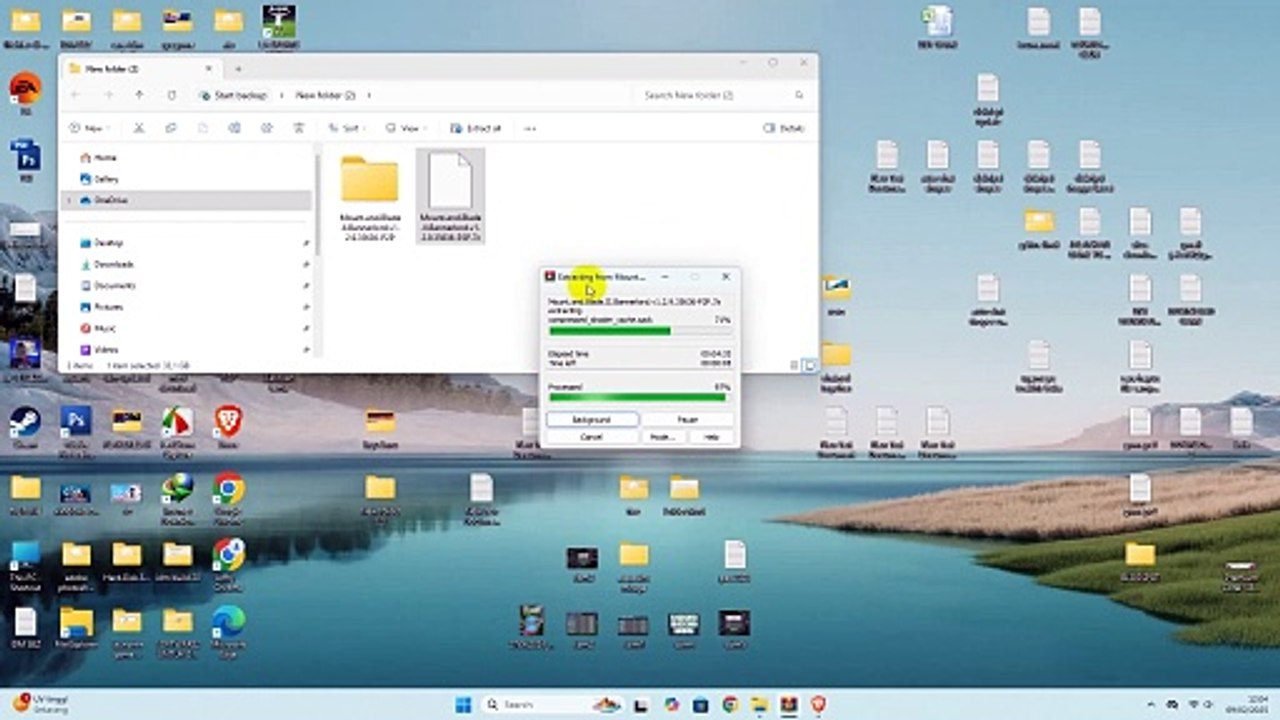Screen dimensions: 1280x720
Task: Open the EA app desktop icon
Action: point(25,93)
